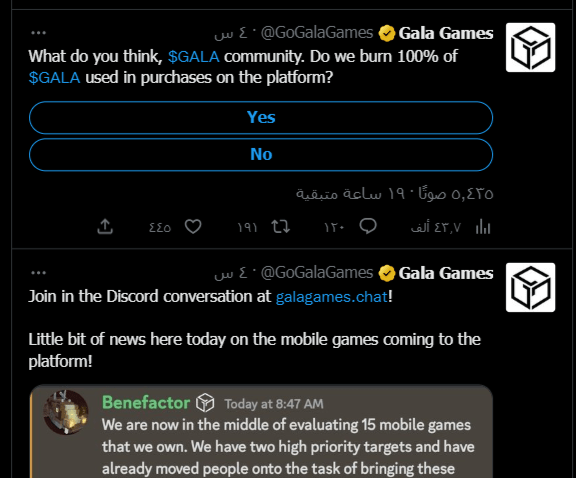Open the galagames.chat link
The image size is (576, 478).
[x=332, y=296]
